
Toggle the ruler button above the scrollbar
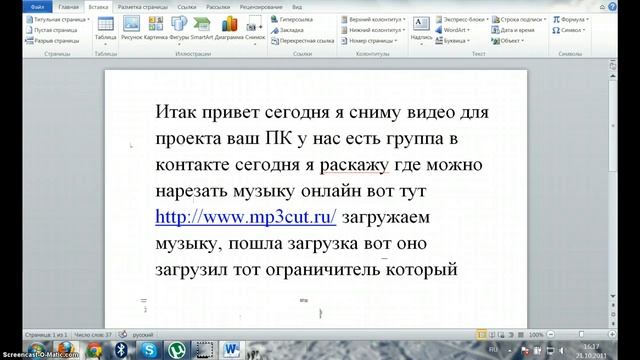pos(613,65)
